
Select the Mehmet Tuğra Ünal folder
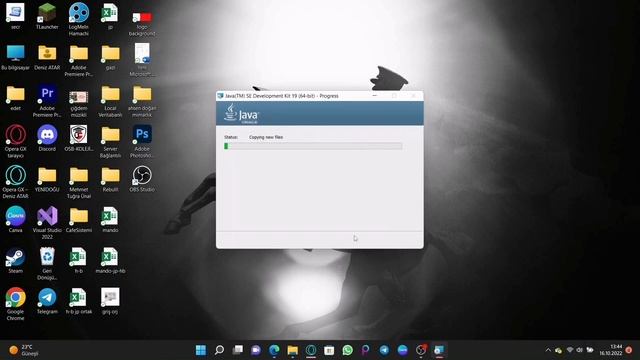pos(78,182)
